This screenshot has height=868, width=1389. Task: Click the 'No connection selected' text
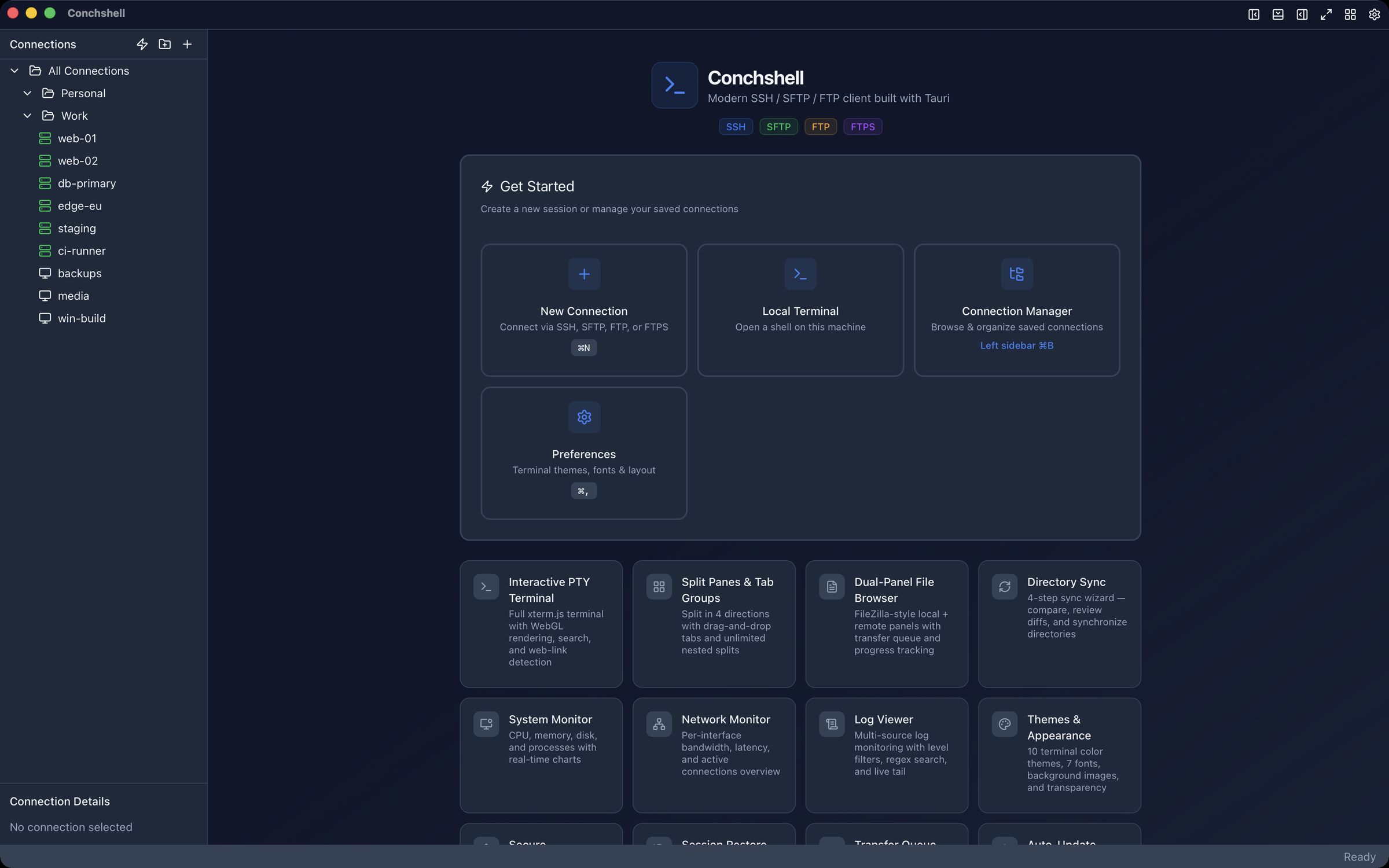coord(71,827)
